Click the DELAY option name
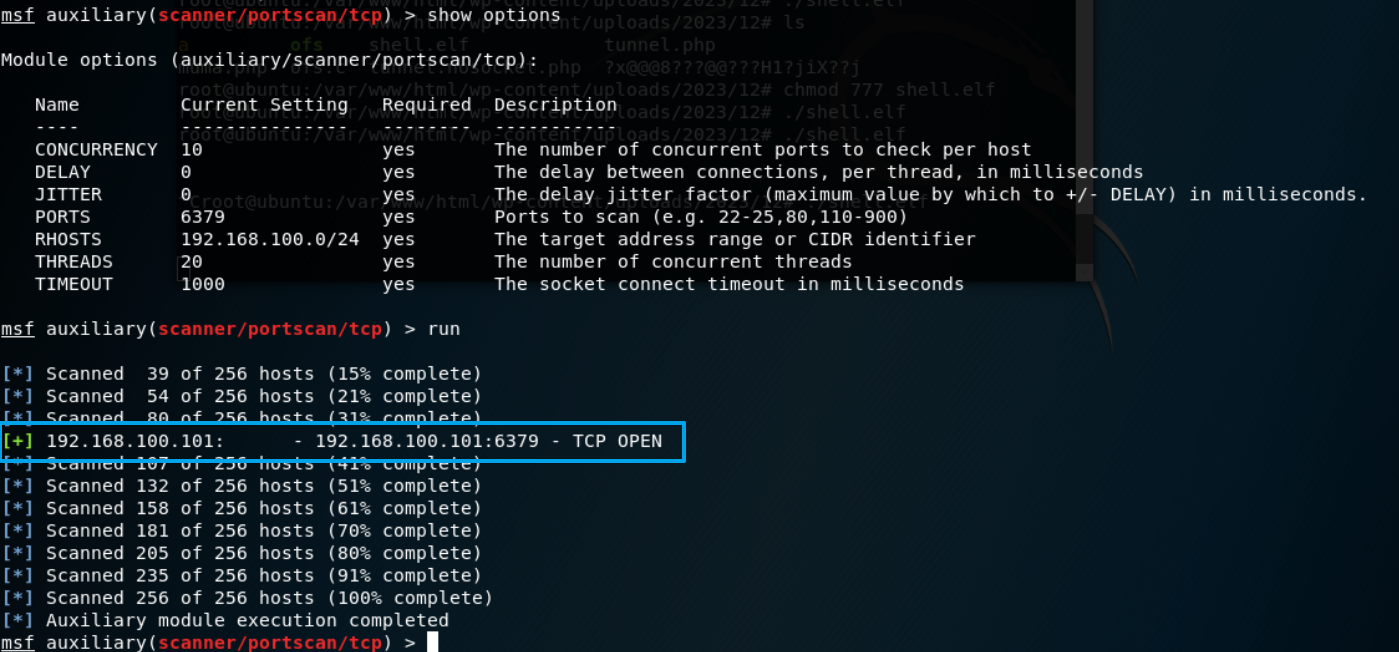Image resolution: width=1399 pixels, height=652 pixels. pos(62,172)
